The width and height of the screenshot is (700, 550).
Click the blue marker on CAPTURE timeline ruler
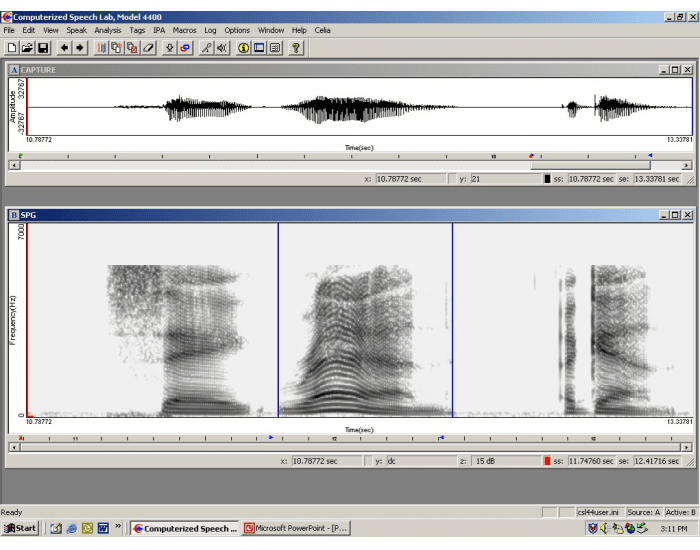click(x=650, y=155)
